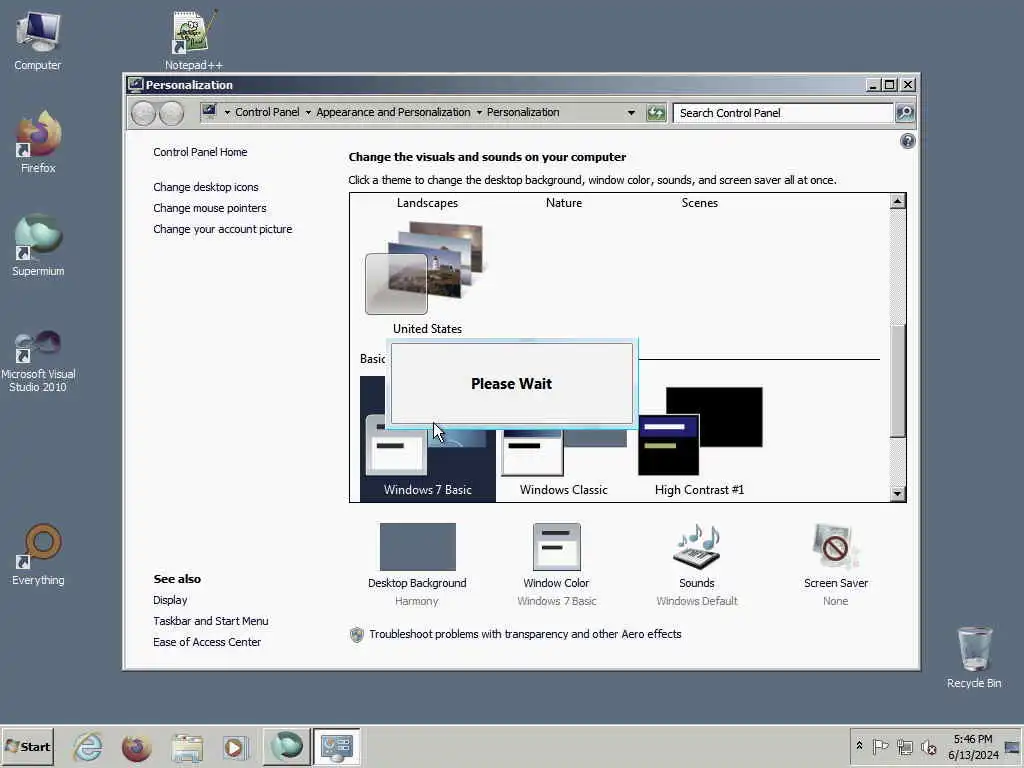This screenshot has width=1024, height=768.
Task: Show hidden system tray icons
Action: (859, 746)
